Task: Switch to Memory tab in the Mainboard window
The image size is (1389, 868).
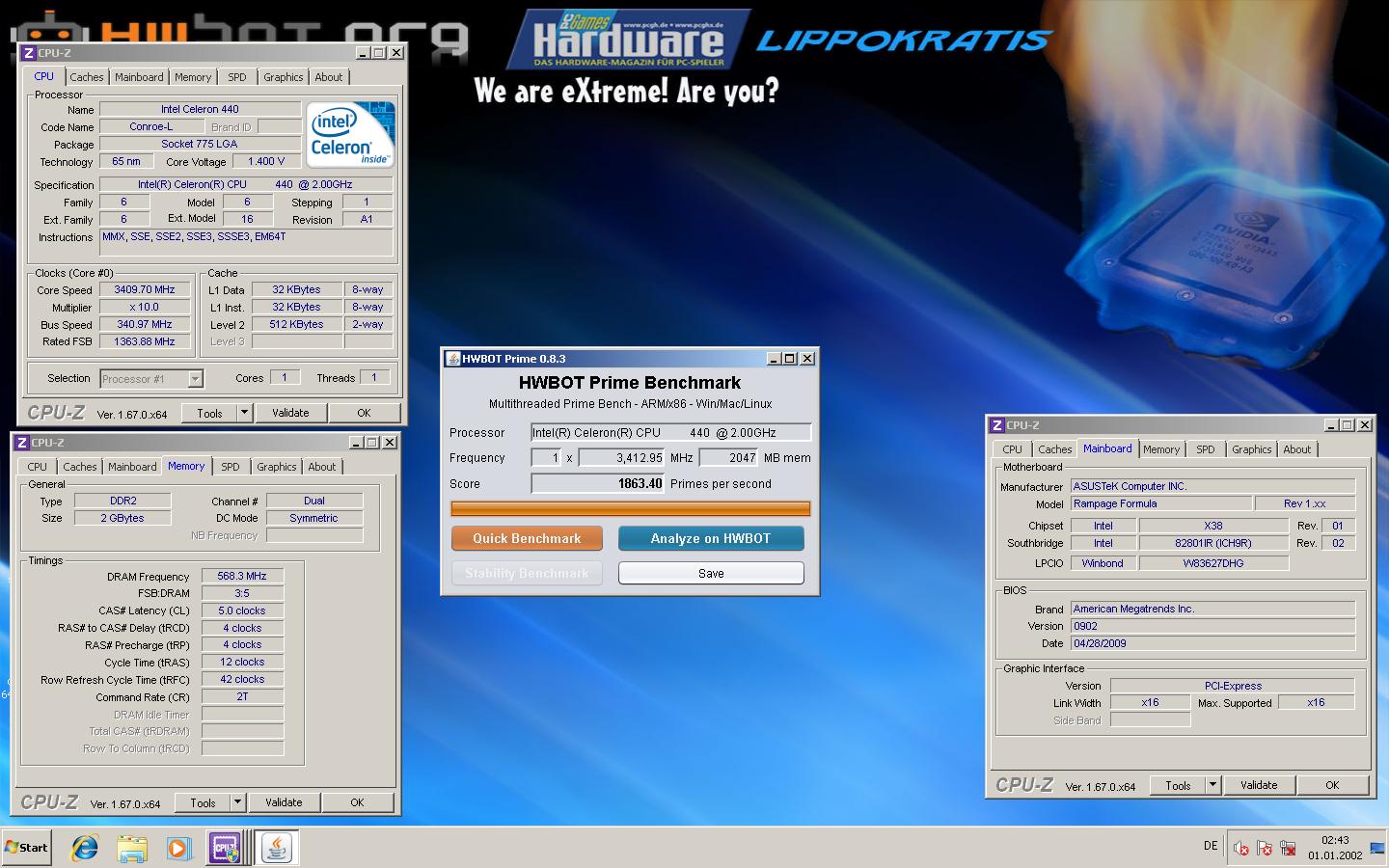Action: point(1161,449)
